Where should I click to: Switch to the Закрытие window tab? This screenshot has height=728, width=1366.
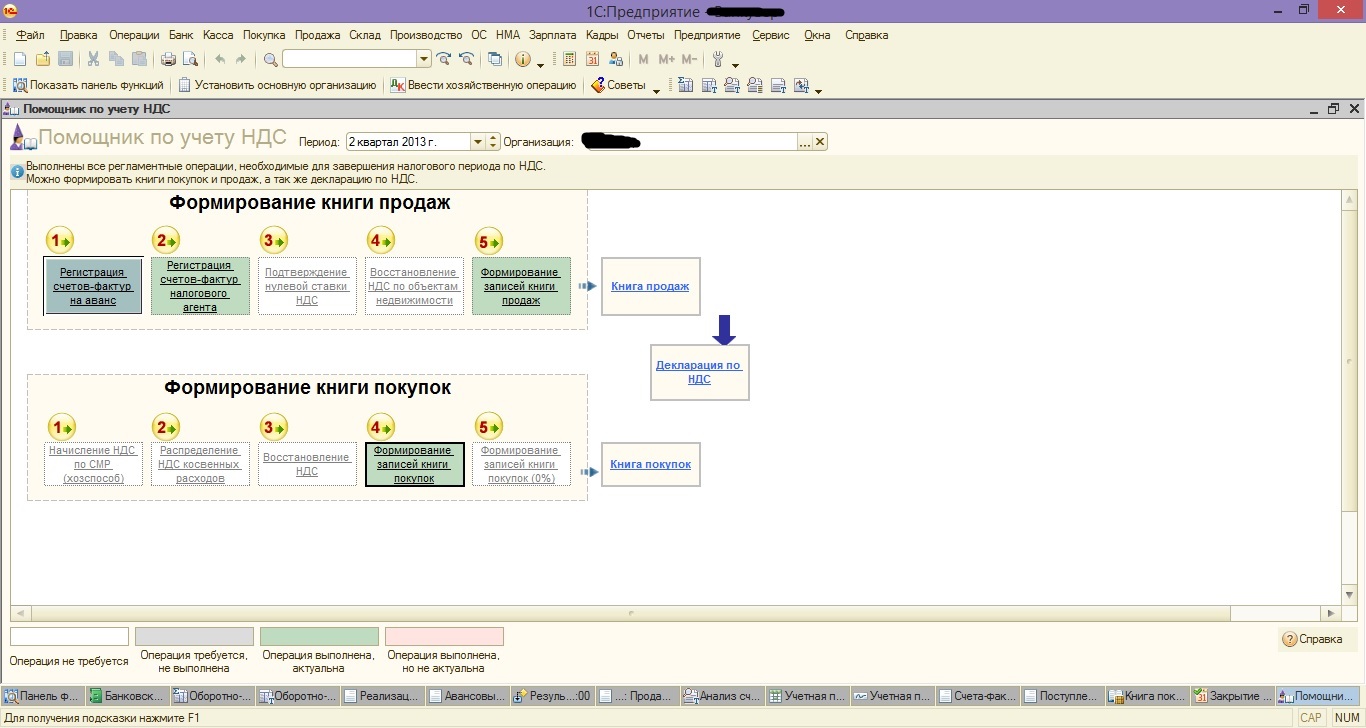tap(1234, 696)
